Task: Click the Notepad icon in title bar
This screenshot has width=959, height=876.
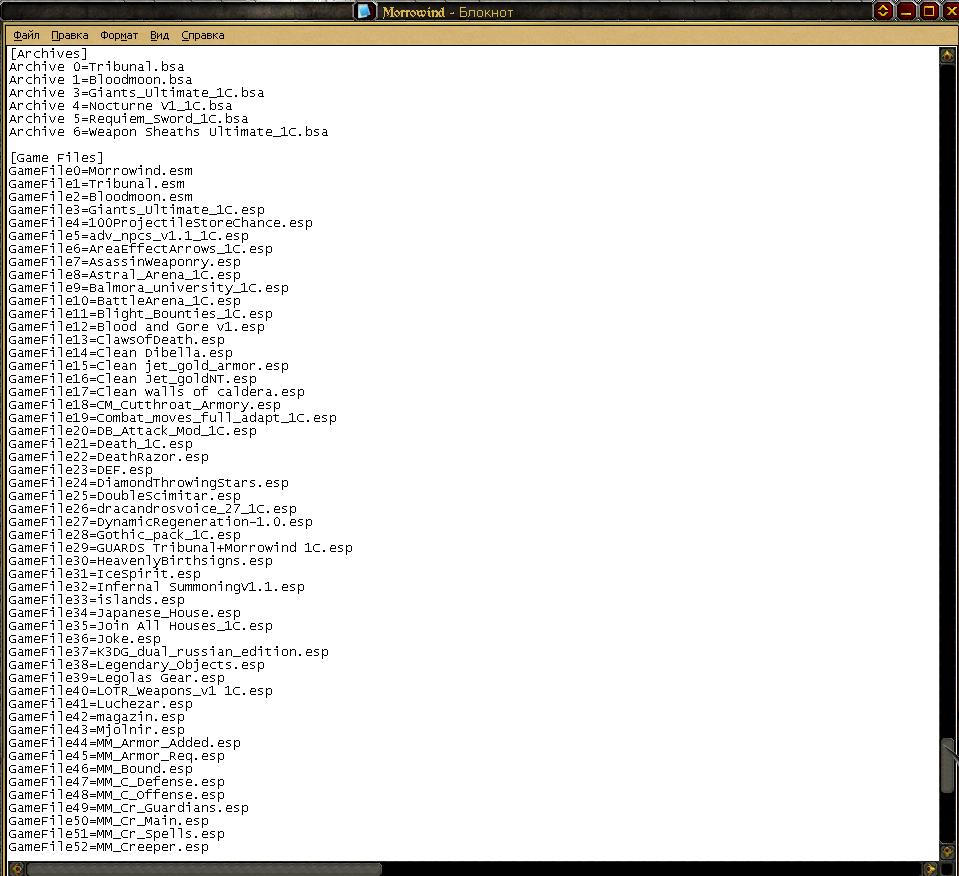Action: 365,12
